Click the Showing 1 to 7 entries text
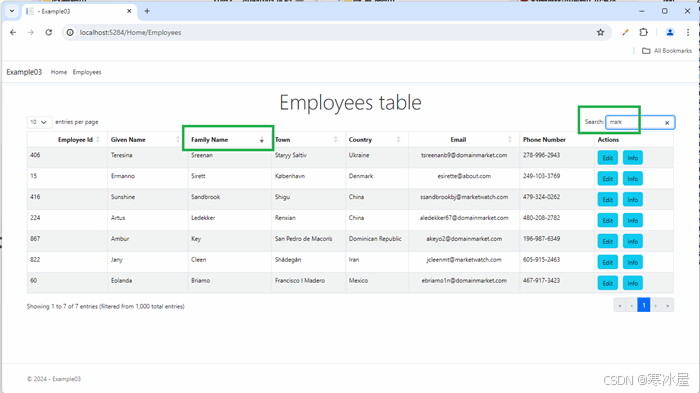700x393 pixels. [105, 306]
